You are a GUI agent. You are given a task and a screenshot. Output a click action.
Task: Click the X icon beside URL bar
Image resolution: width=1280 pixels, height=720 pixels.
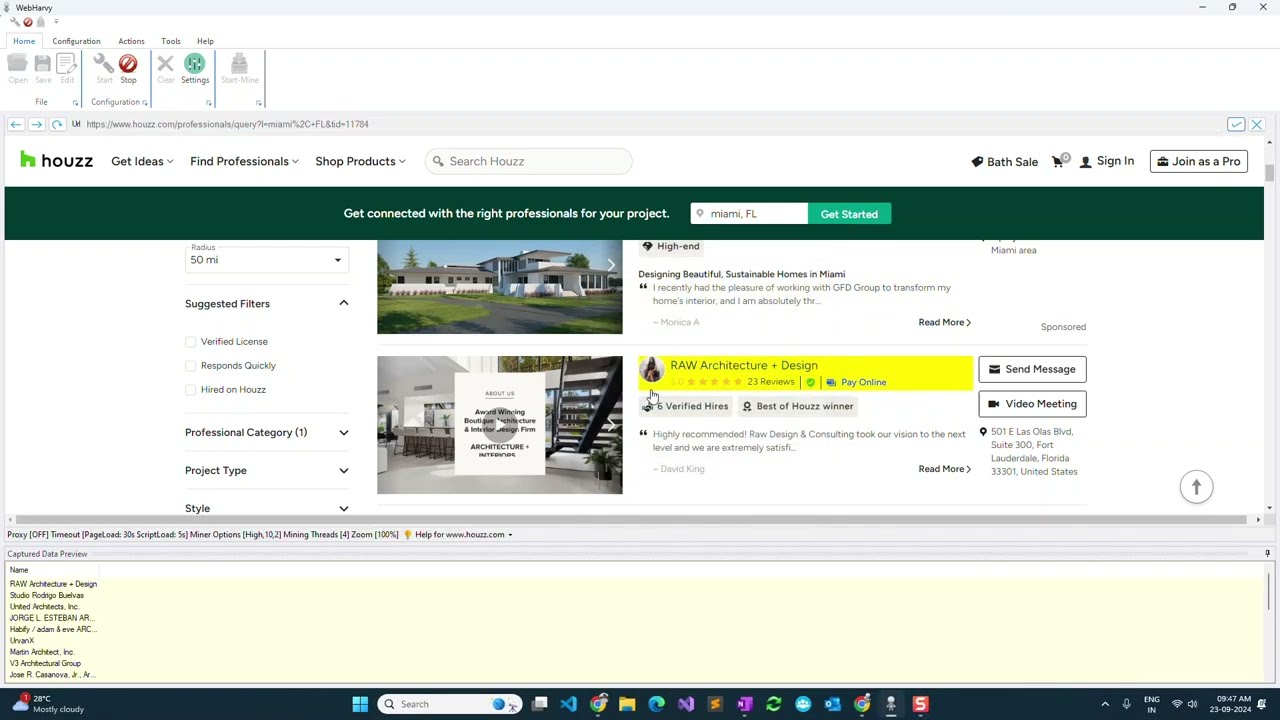tap(1256, 124)
